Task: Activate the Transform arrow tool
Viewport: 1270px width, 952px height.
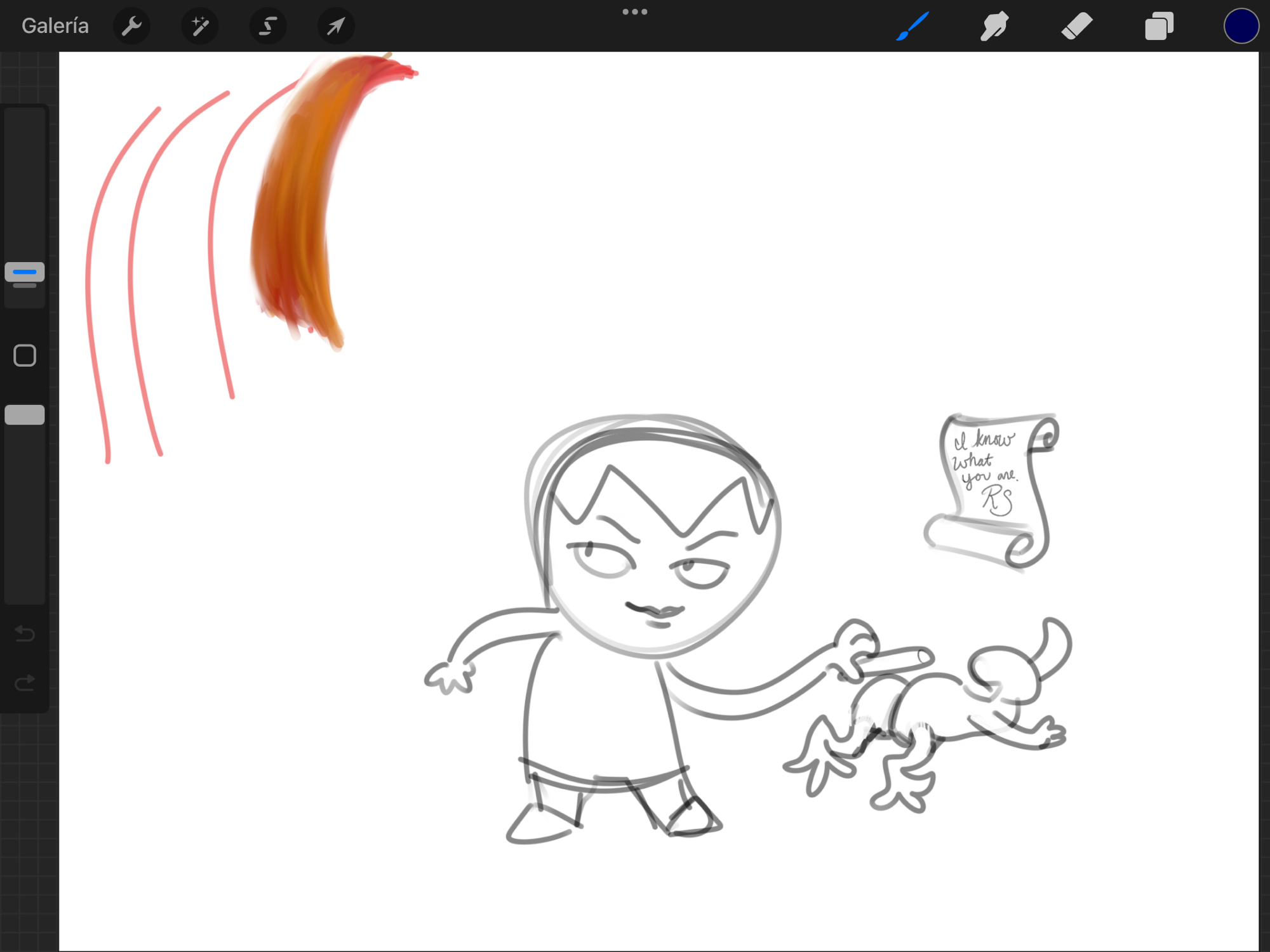Action: 336,26
